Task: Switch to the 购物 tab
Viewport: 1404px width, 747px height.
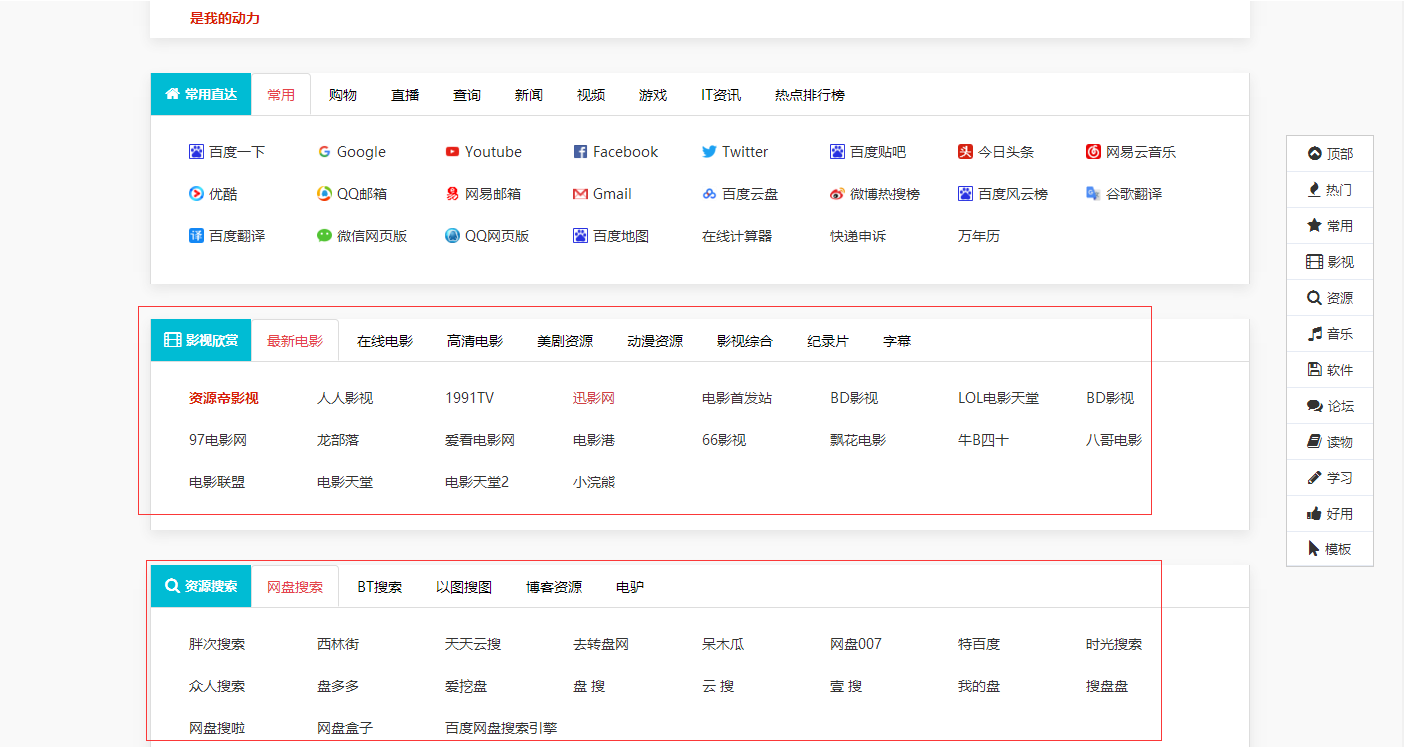Action: click(x=342, y=95)
